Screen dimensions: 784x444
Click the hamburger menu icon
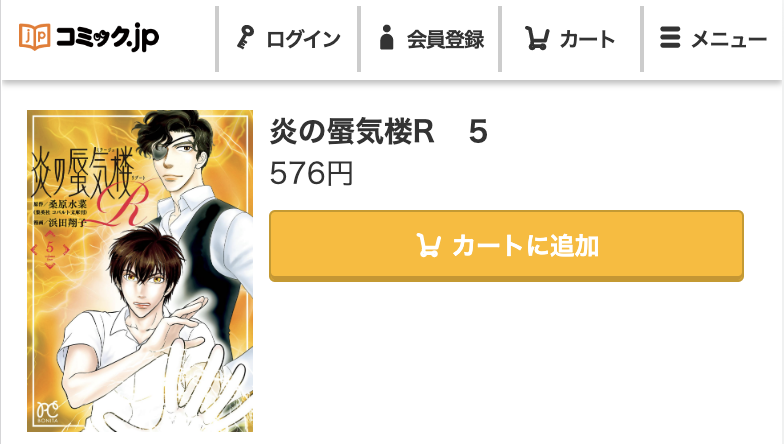(670, 38)
